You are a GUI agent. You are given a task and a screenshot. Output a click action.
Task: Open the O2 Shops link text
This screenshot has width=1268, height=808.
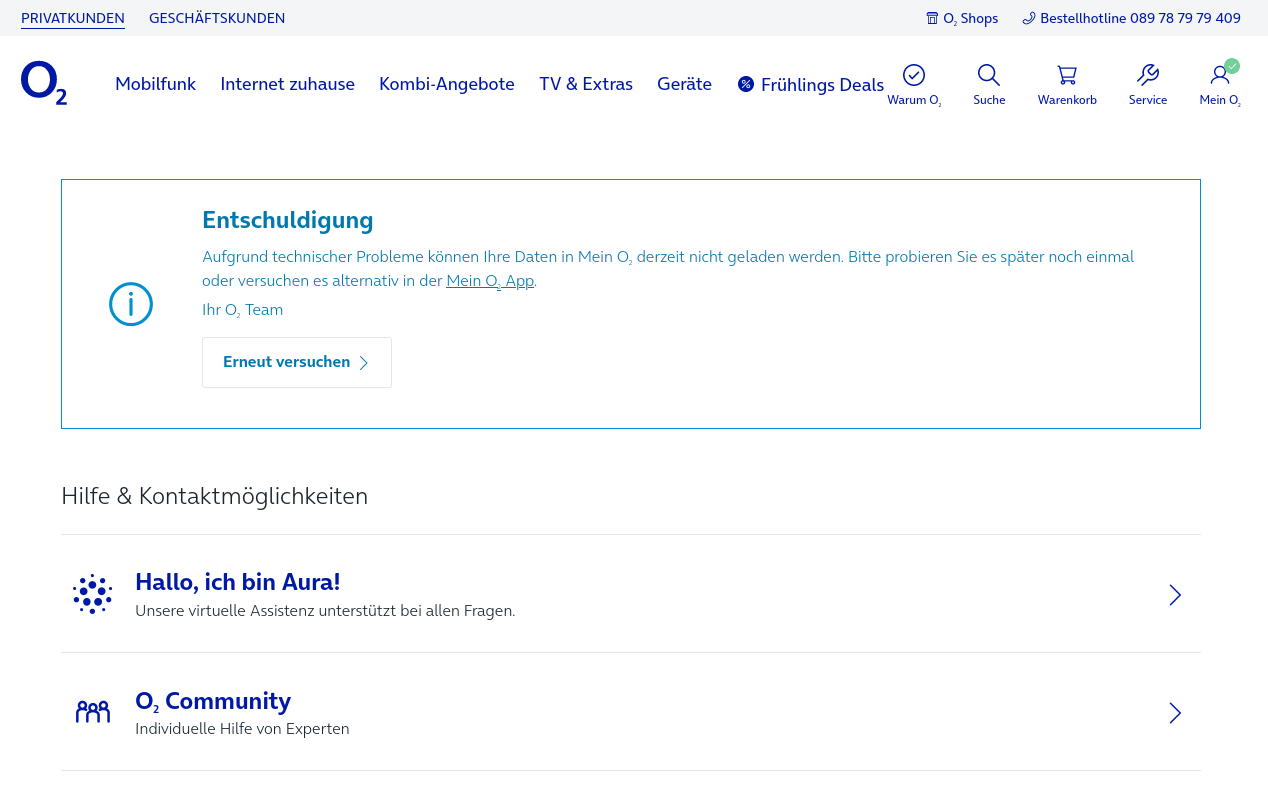click(970, 18)
